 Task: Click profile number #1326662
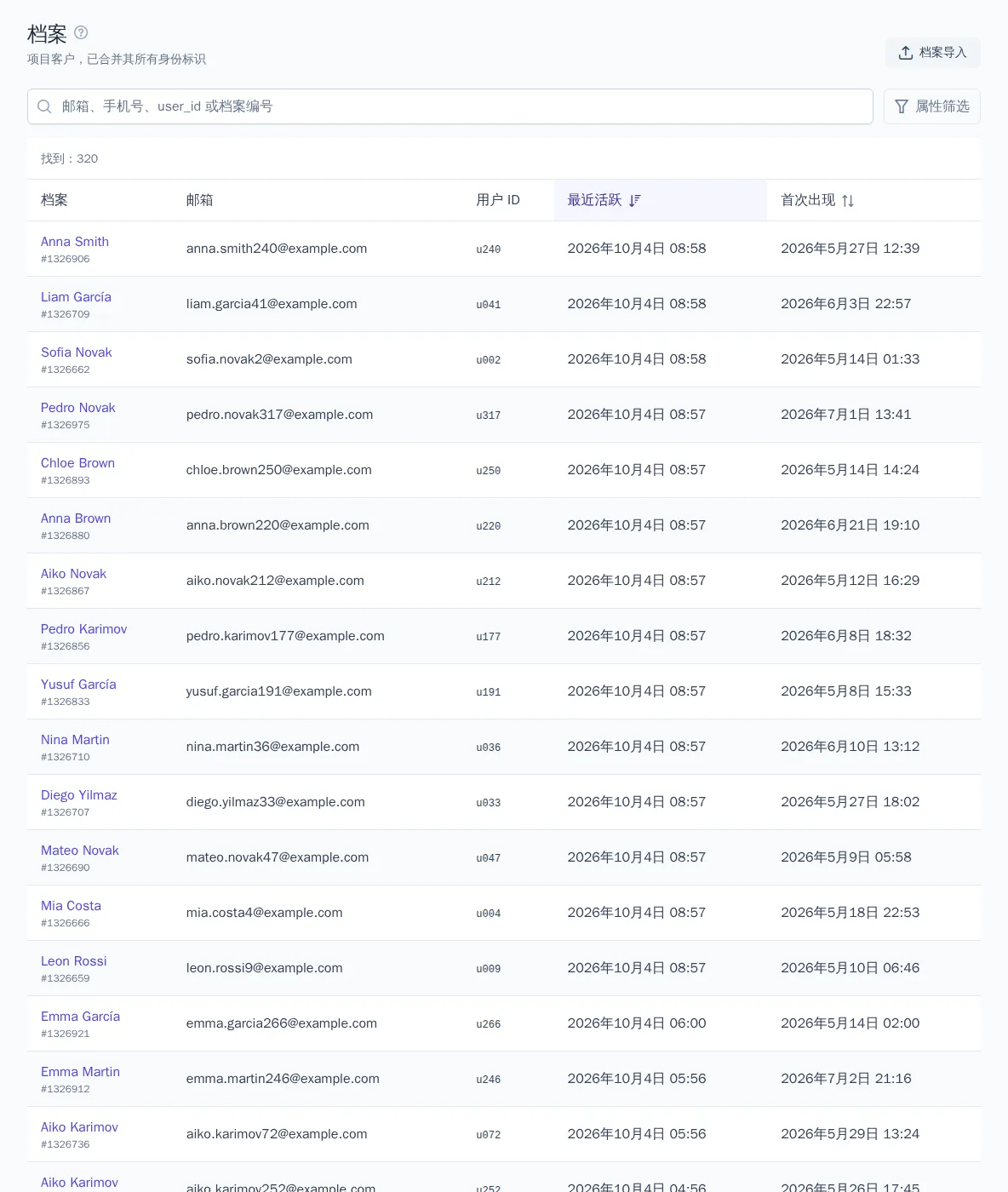pos(66,370)
